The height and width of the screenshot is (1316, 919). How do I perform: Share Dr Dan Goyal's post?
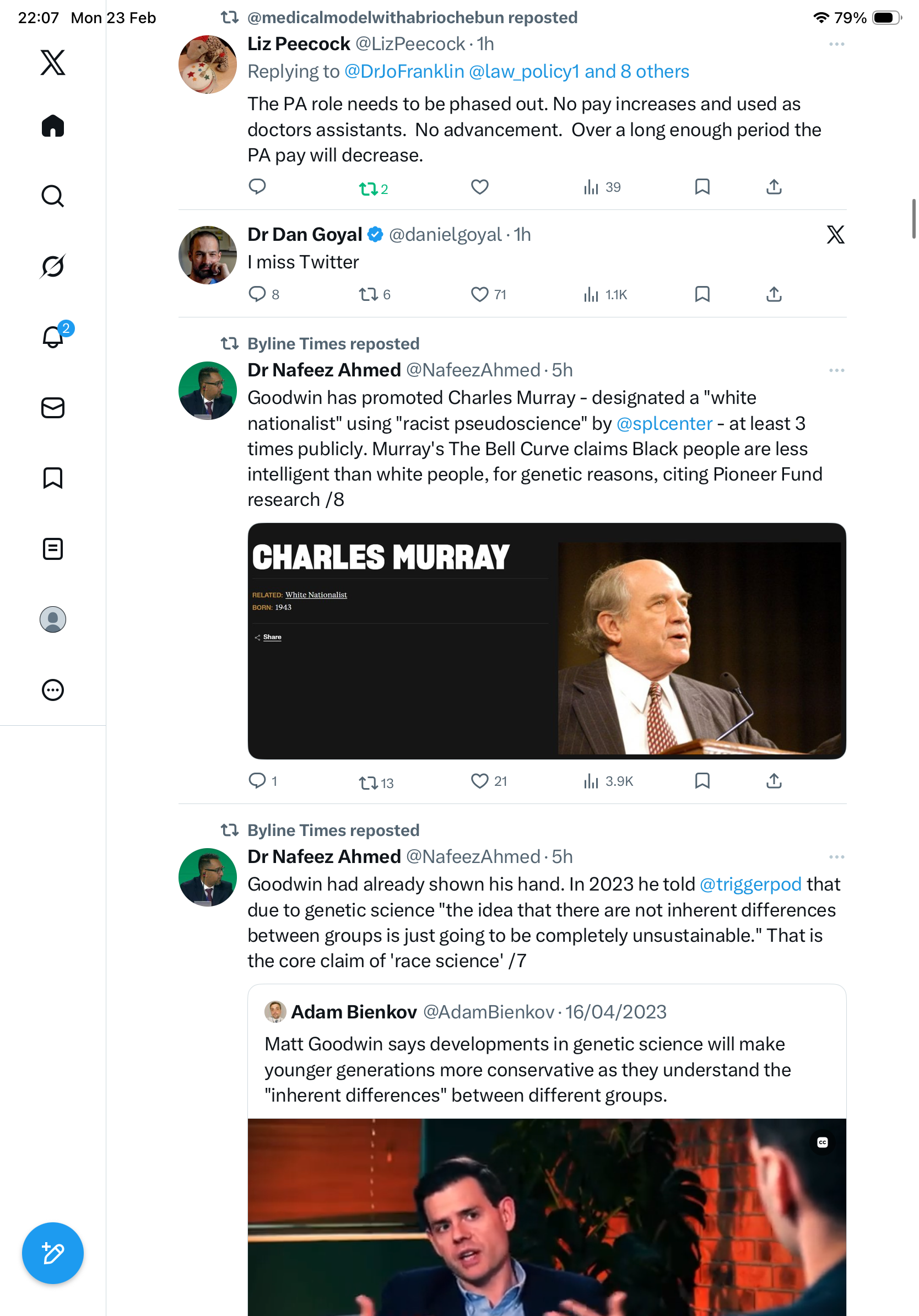click(774, 294)
